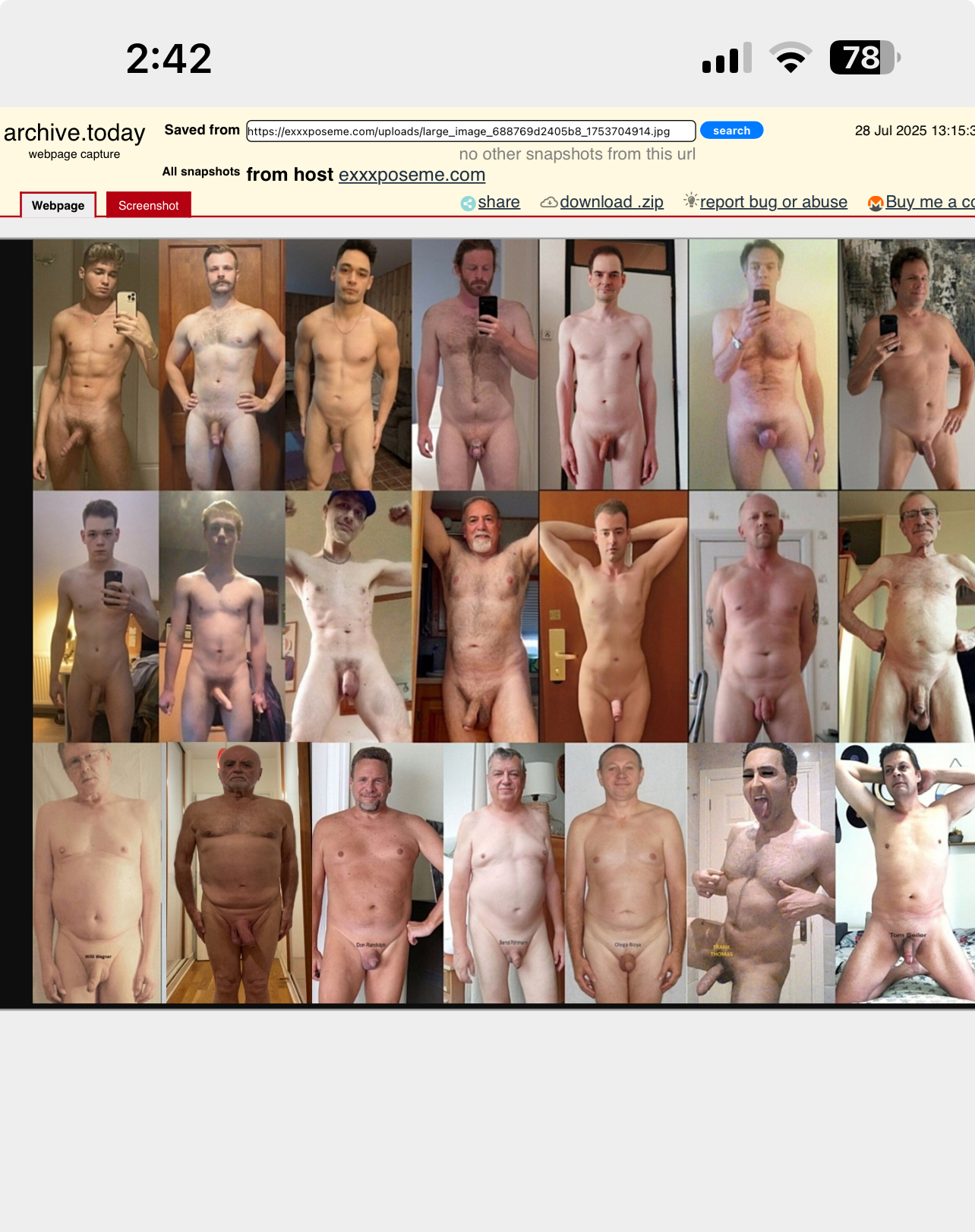Viewport: 975px width, 1232px height.
Task: Click the share link
Action: click(499, 202)
